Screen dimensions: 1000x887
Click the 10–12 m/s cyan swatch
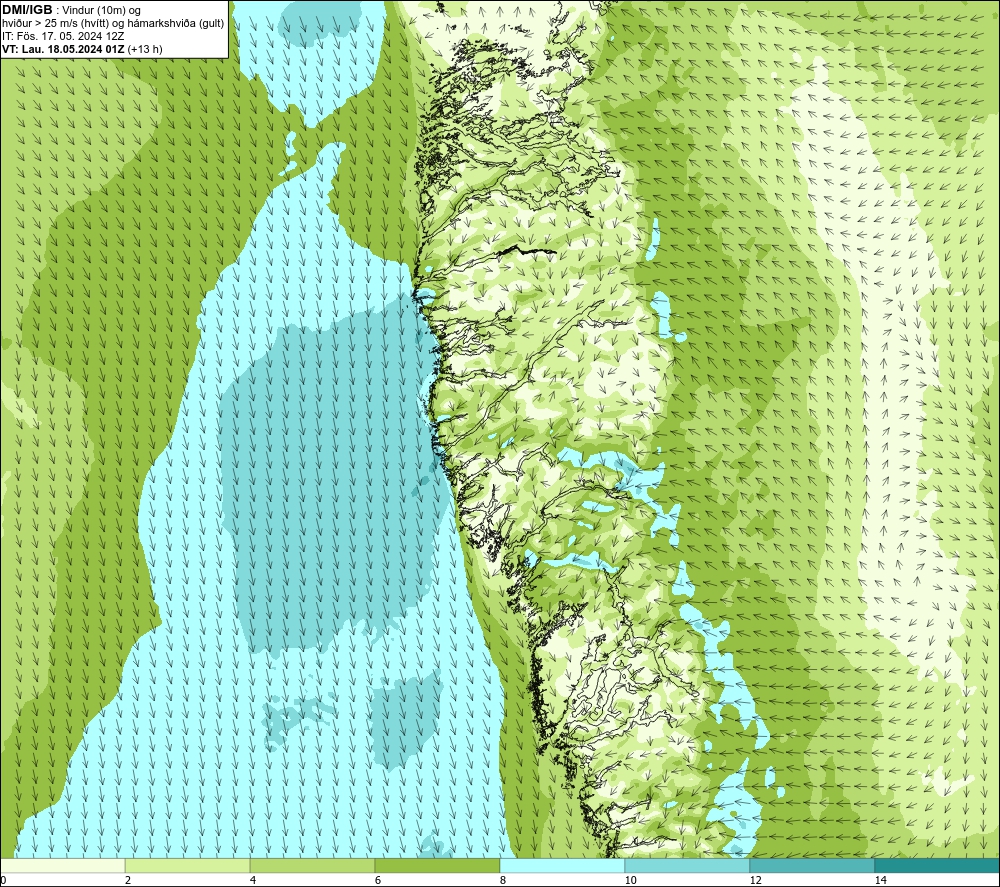coord(688,865)
